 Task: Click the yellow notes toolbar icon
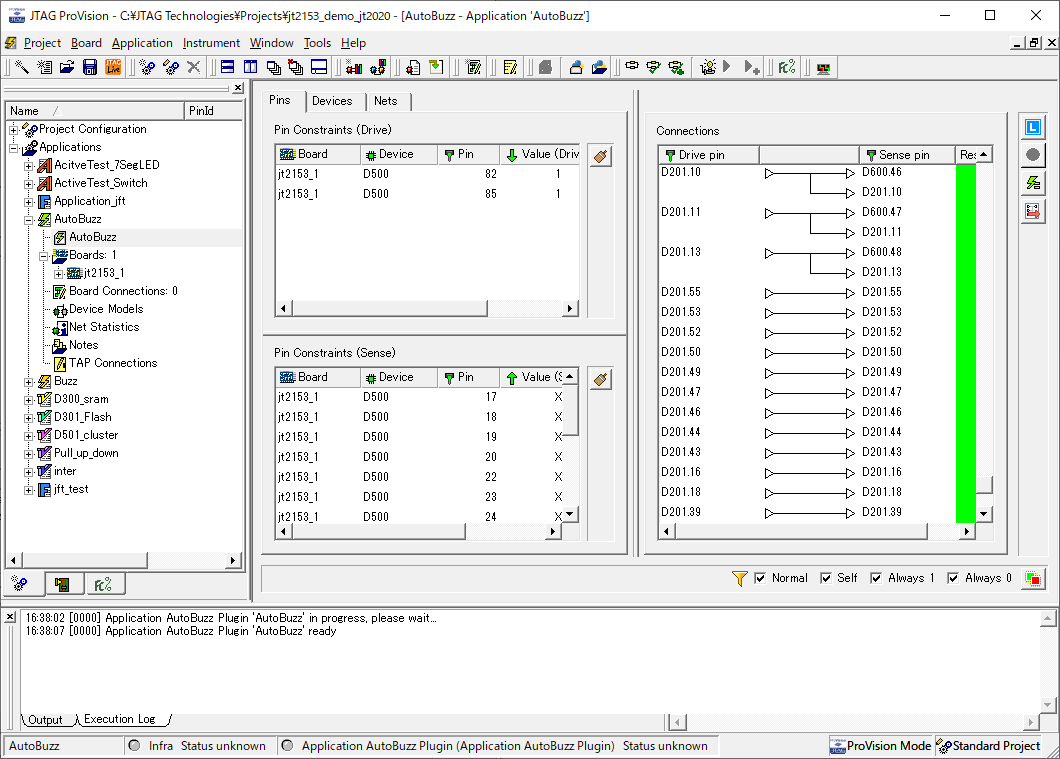(x=510, y=67)
